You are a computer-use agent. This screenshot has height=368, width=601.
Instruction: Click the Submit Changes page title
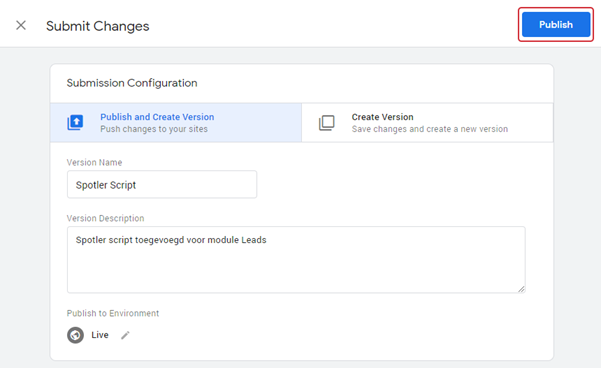point(98,26)
